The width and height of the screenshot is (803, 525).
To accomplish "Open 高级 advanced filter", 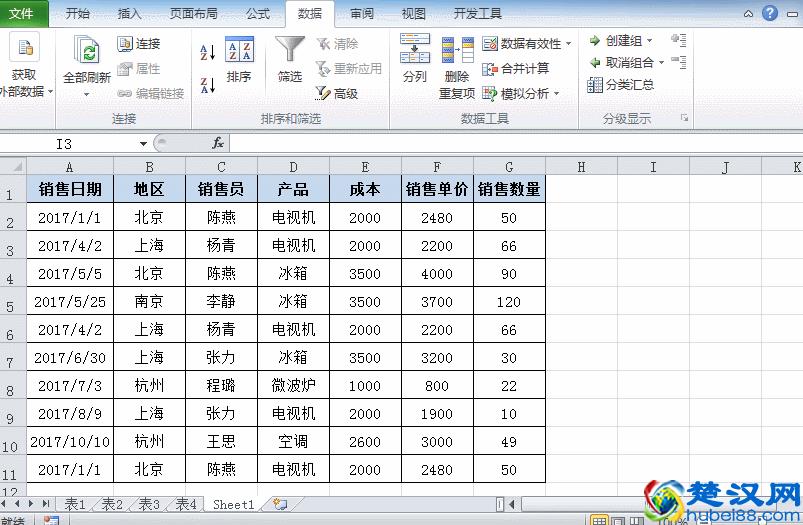I will click(337, 93).
